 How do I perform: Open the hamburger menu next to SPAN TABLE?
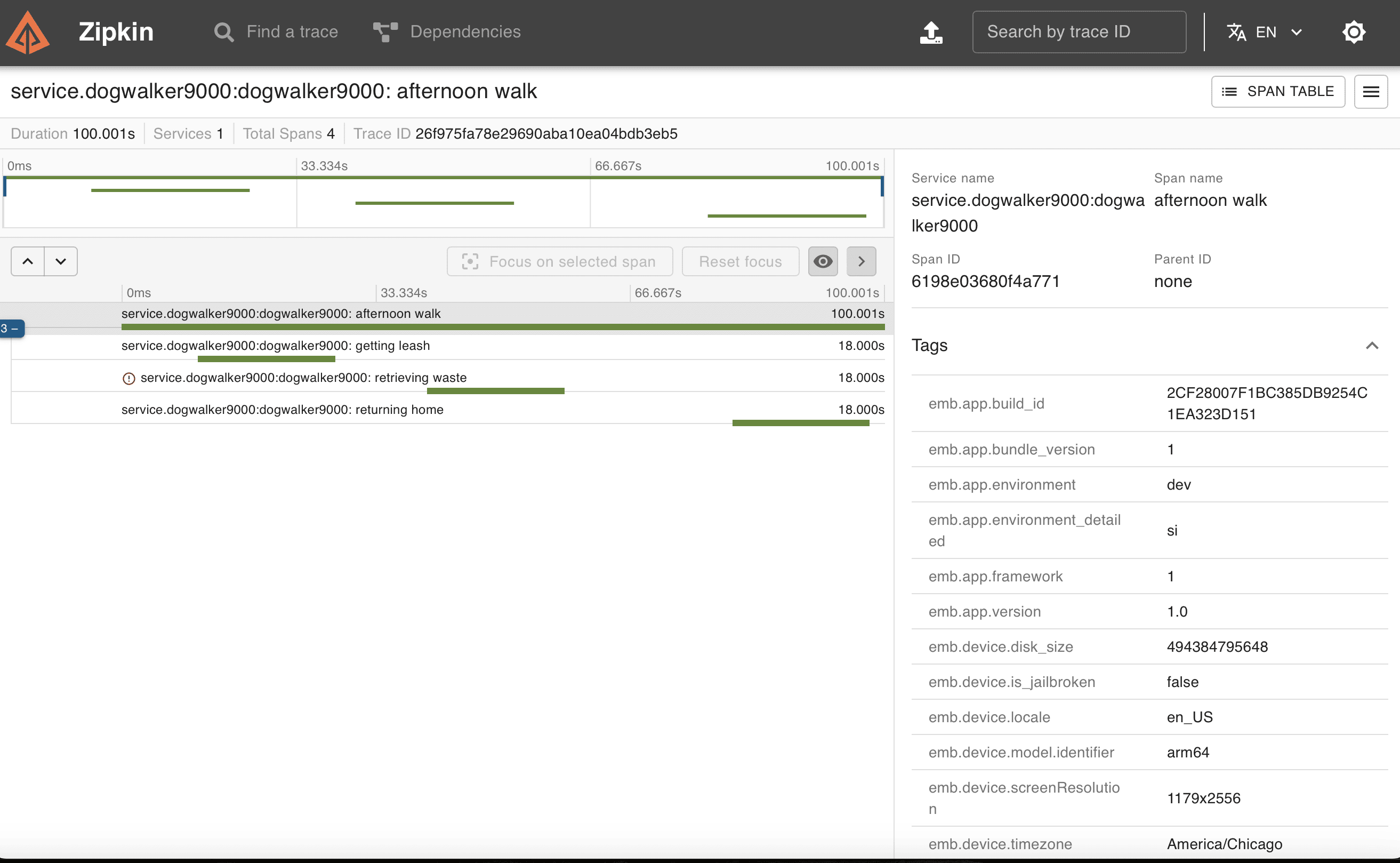coord(1371,91)
